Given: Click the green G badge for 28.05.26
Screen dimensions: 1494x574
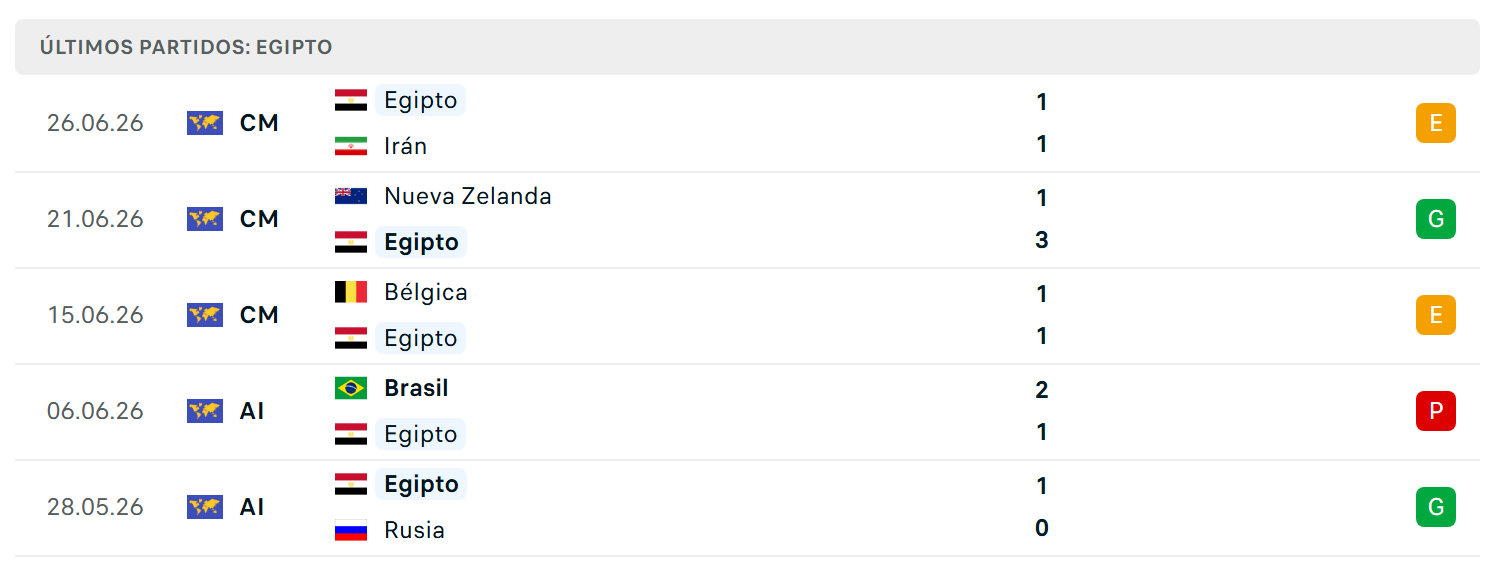Looking at the screenshot, I should coord(1436,507).
